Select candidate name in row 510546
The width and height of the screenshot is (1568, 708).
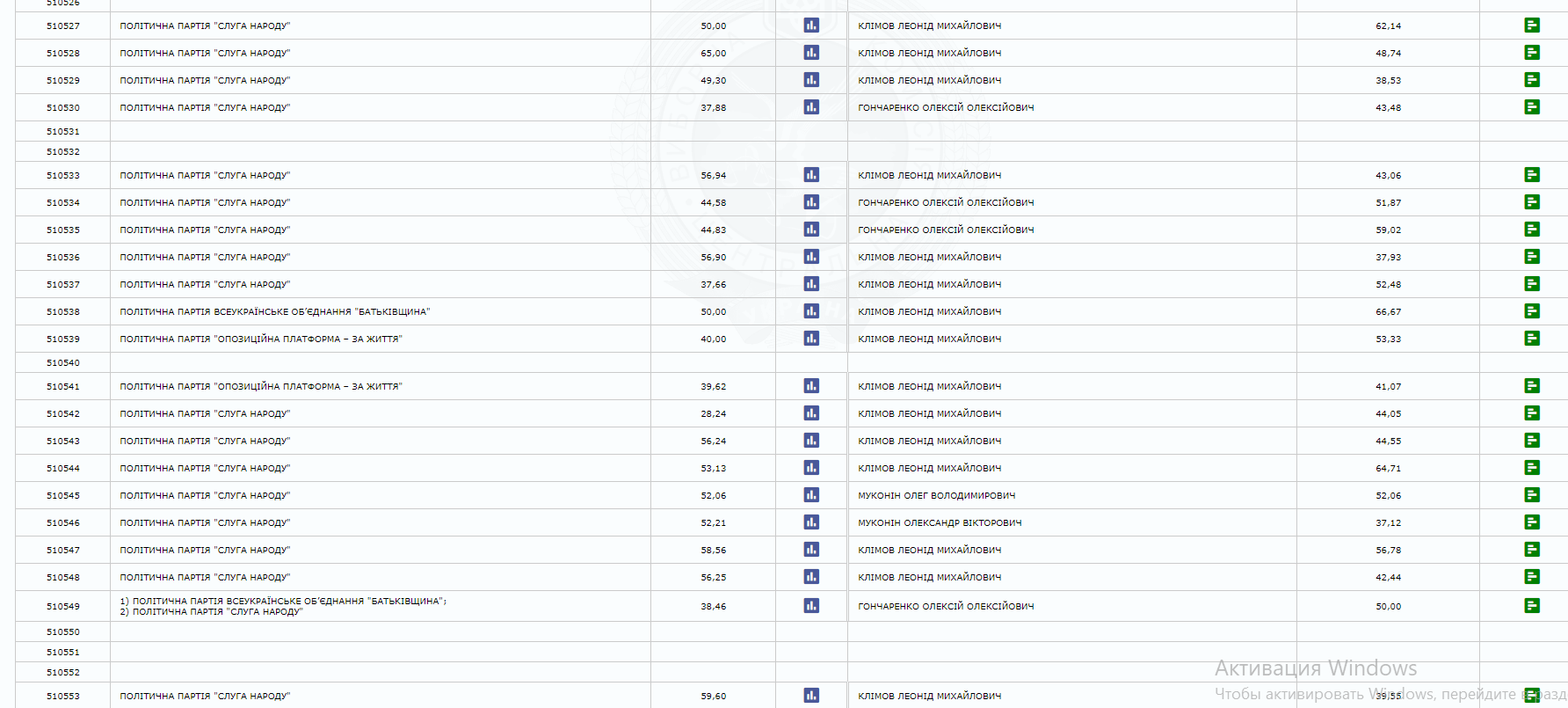point(940,523)
